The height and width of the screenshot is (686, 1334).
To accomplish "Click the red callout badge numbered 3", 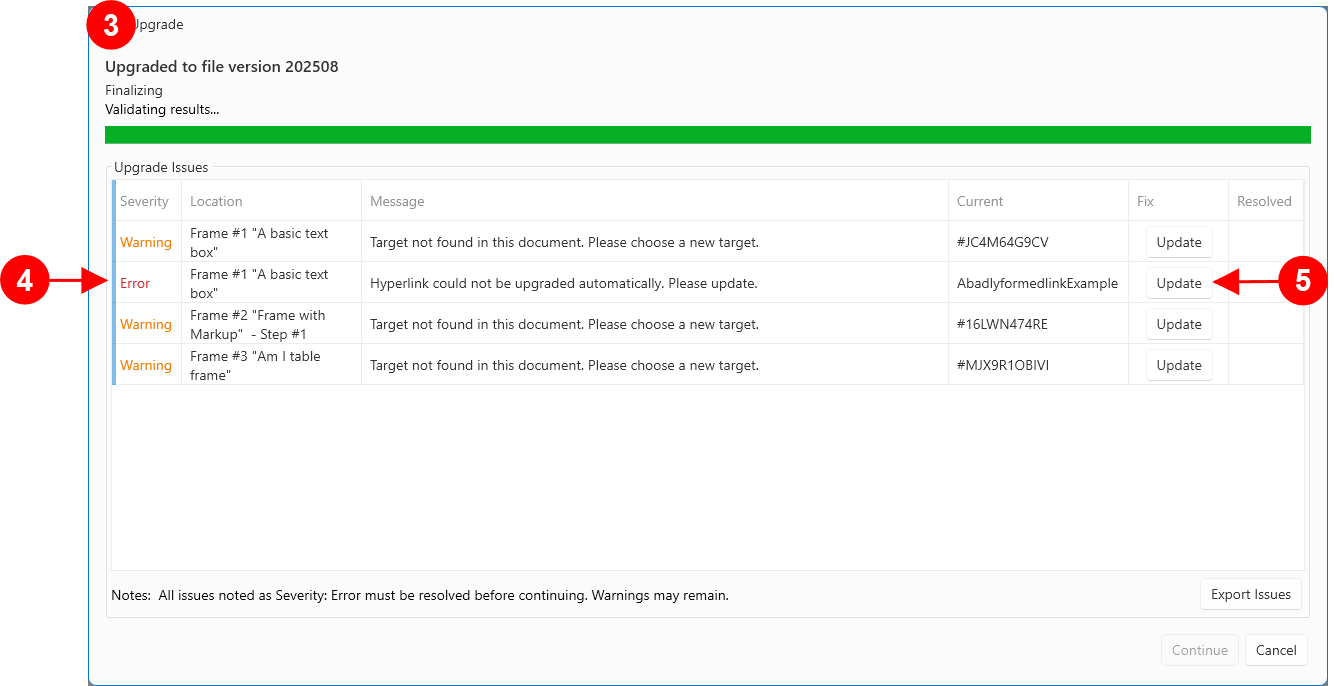I will (x=111, y=24).
